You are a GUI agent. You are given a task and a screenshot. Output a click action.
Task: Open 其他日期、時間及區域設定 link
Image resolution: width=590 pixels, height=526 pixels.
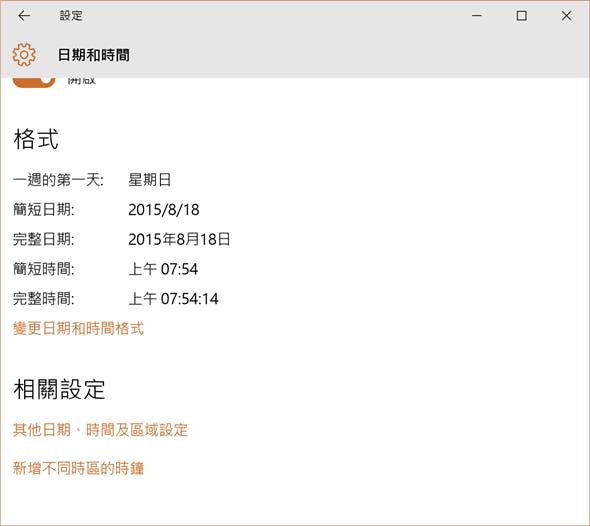point(100,430)
